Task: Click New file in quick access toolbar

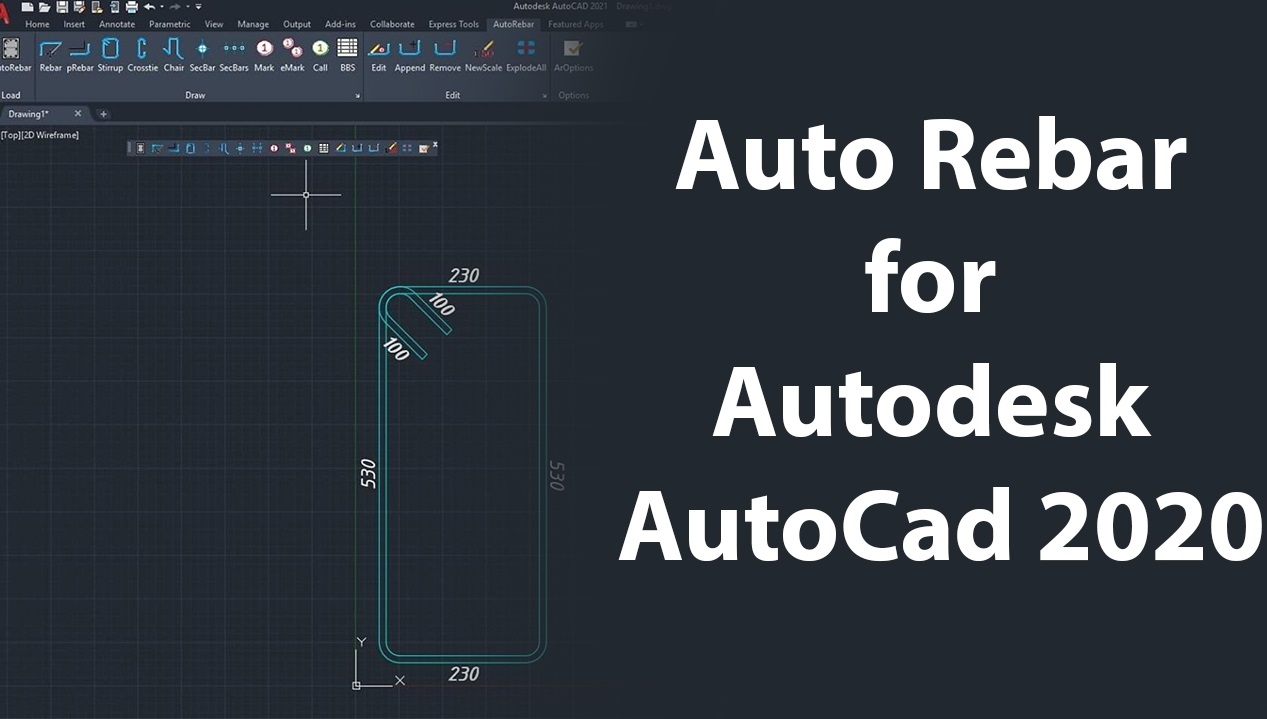Action: 27,7
